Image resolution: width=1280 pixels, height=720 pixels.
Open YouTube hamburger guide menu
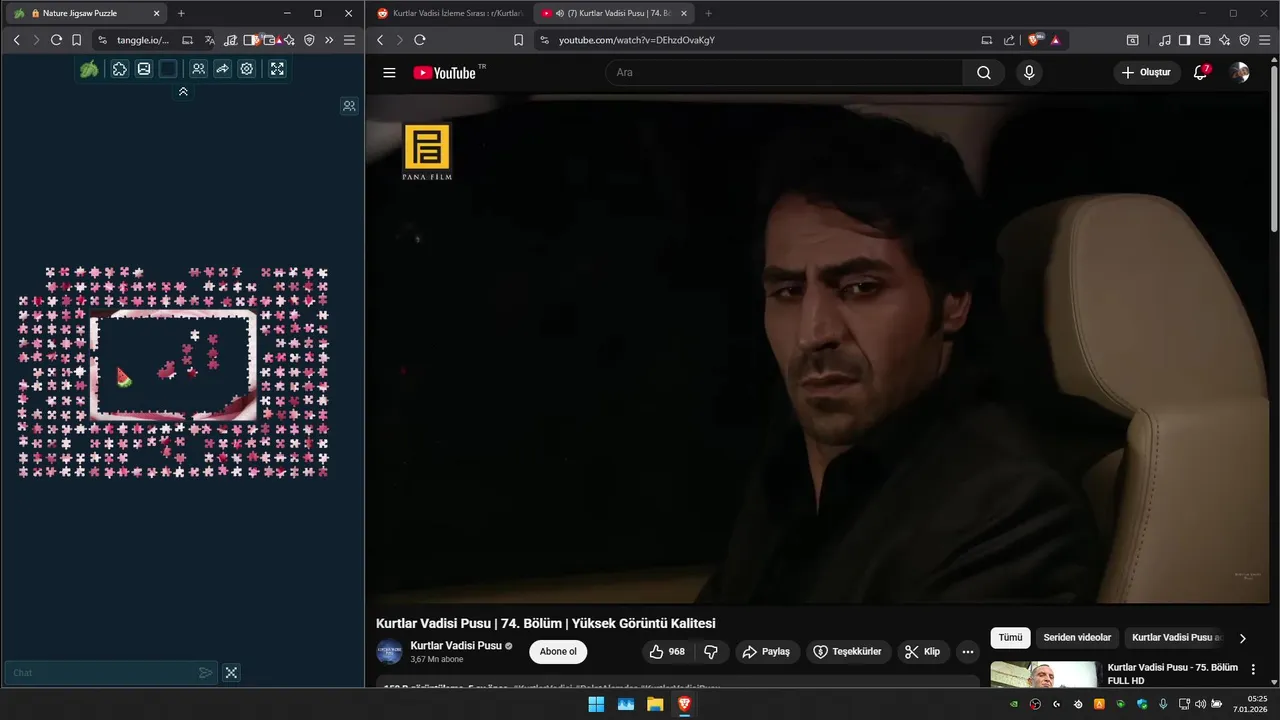pyautogui.click(x=389, y=73)
